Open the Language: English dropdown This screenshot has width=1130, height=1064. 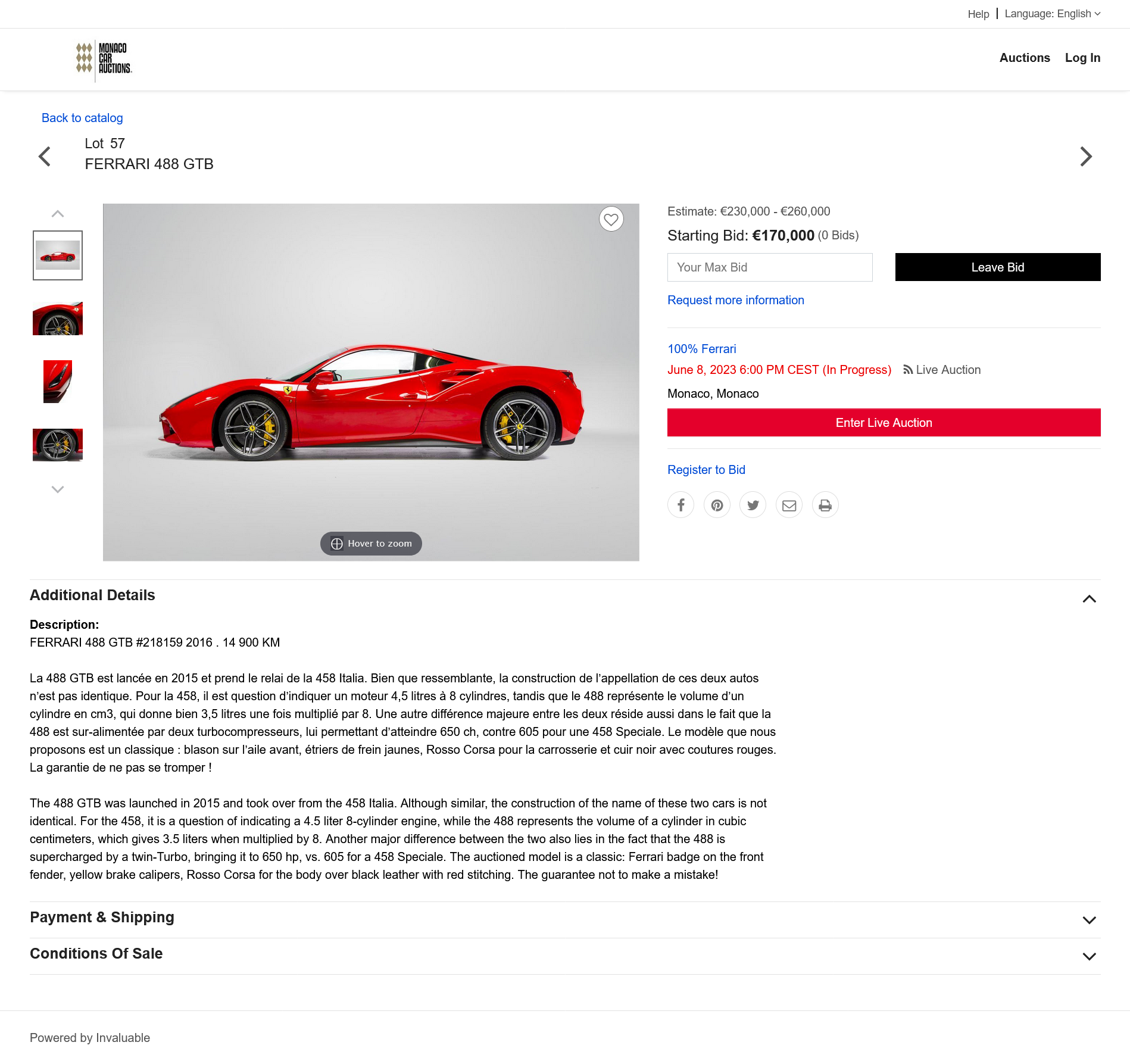tap(1053, 14)
